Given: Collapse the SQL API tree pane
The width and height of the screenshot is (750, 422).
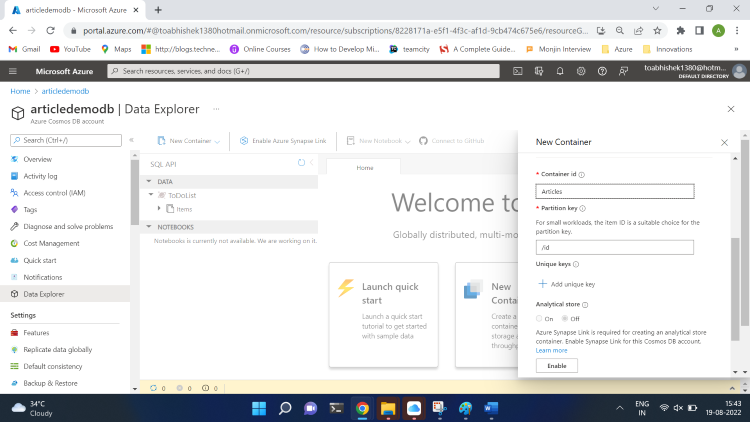Looking at the screenshot, I should click(x=311, y=163).
